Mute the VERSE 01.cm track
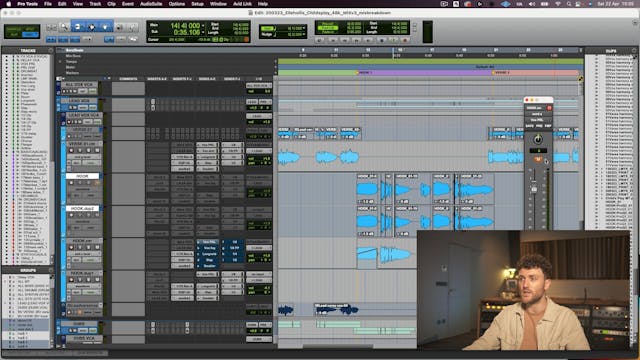The height and width of the screenshot is (360, 640). coord(97,151)
